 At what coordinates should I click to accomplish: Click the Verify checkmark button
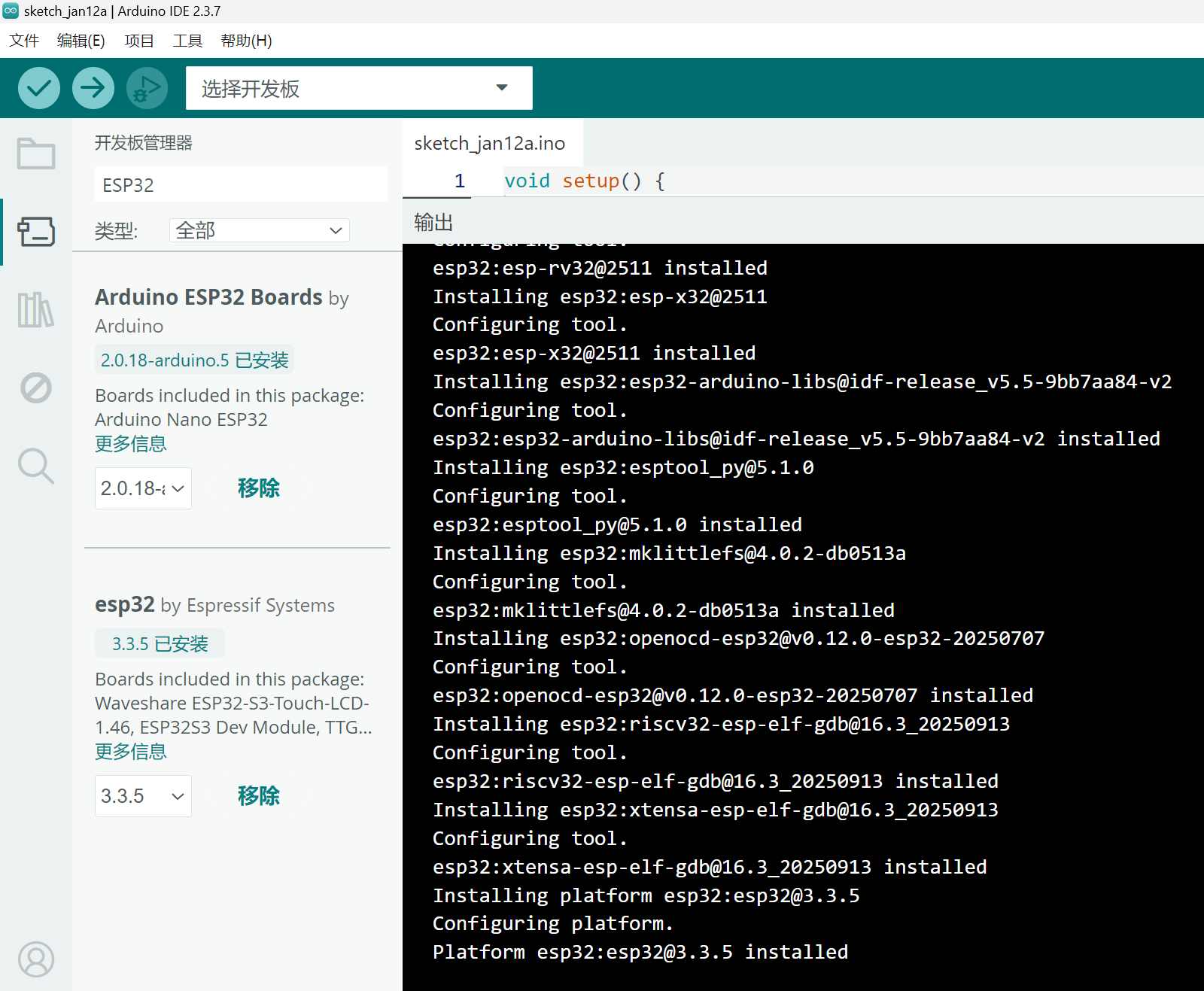click(39, 88)
